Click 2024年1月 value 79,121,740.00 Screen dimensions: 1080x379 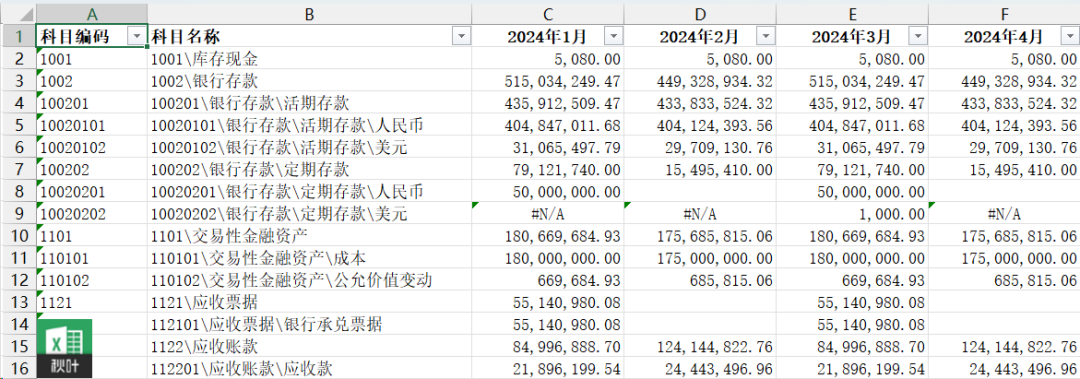tap(548, 170)
